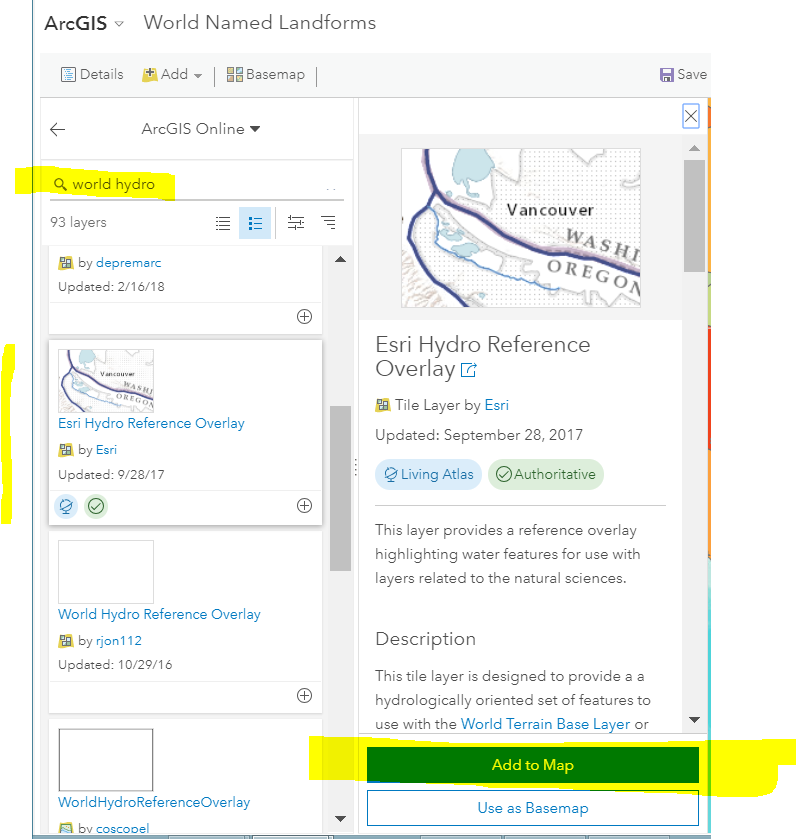Go back with the left arrow
This screenshot has height=839, width=796.
coord(57,129)
